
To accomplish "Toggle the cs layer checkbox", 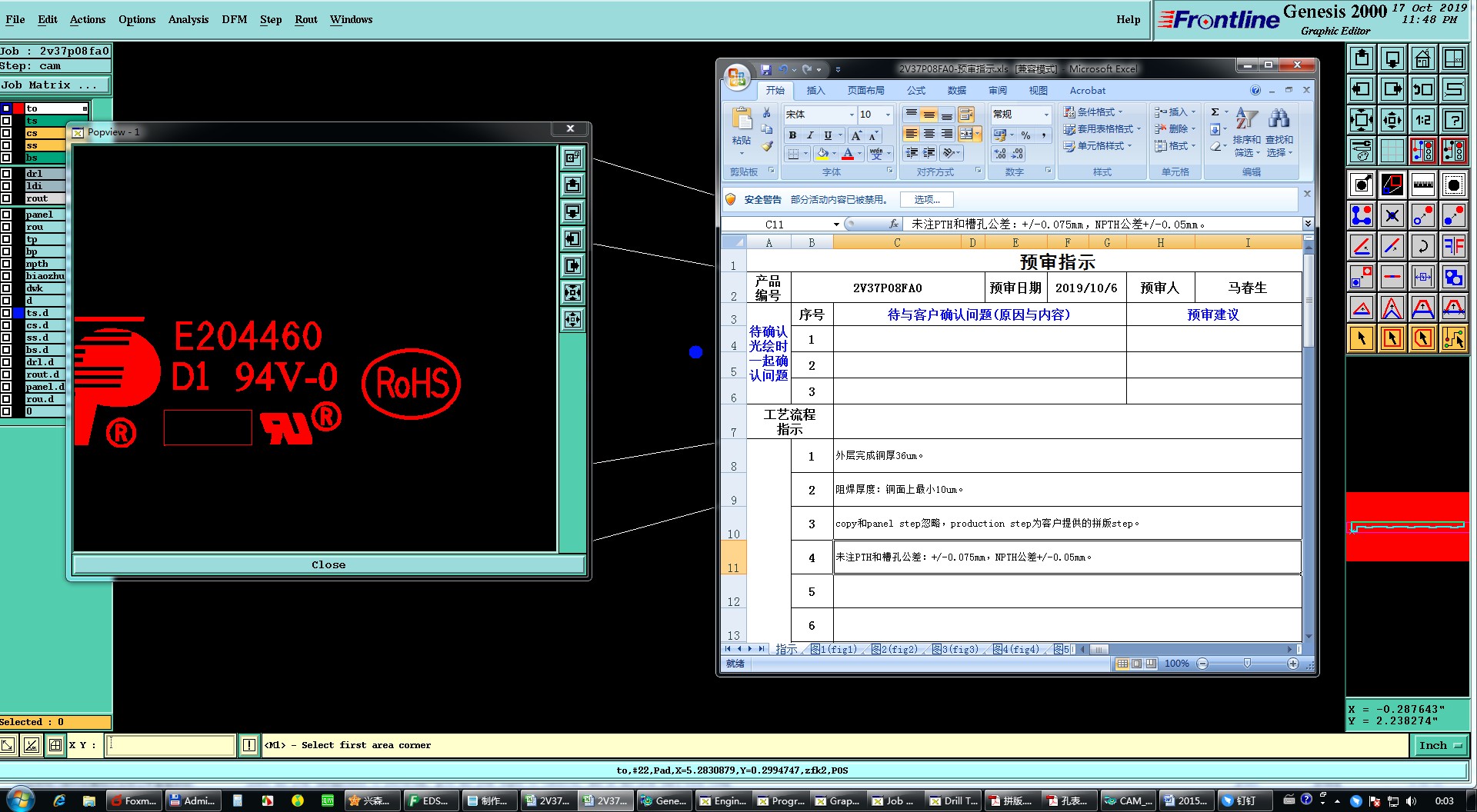I will click(6, 133).
